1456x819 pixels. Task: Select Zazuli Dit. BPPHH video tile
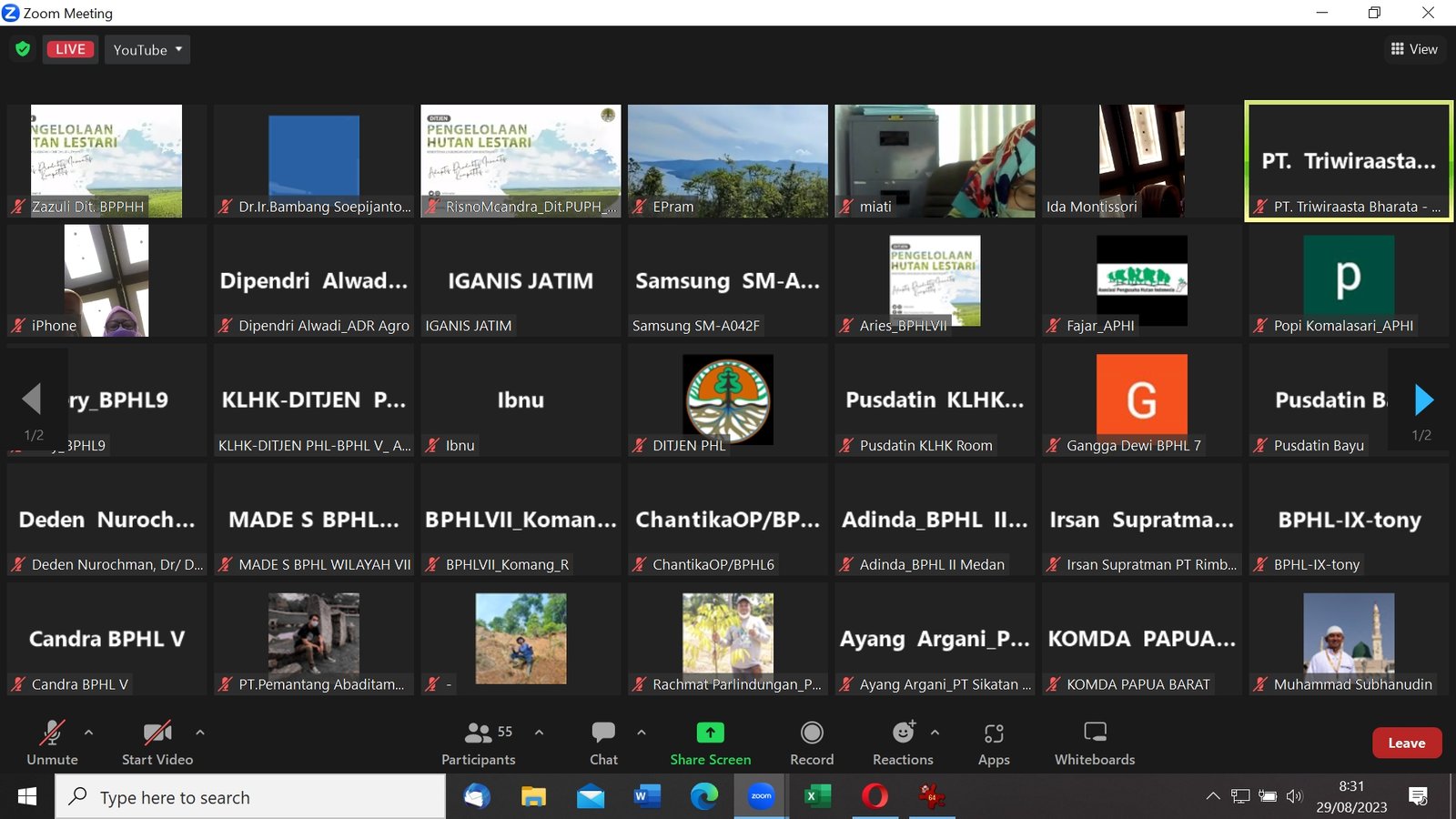click(x=106, y=161)
